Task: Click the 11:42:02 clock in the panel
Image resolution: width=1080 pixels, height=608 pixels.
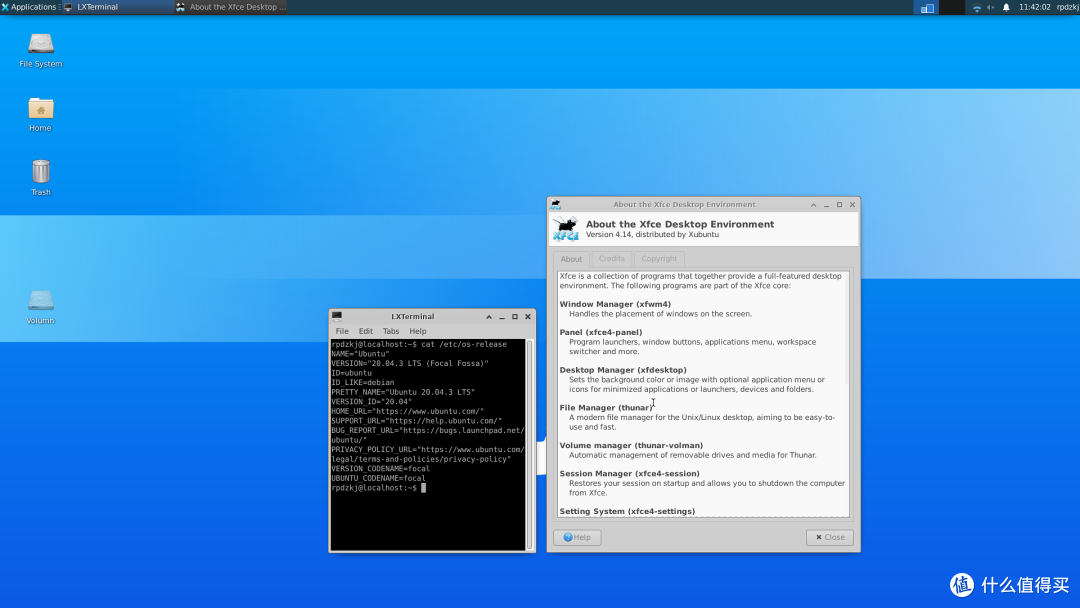Action: (1035, 7)
